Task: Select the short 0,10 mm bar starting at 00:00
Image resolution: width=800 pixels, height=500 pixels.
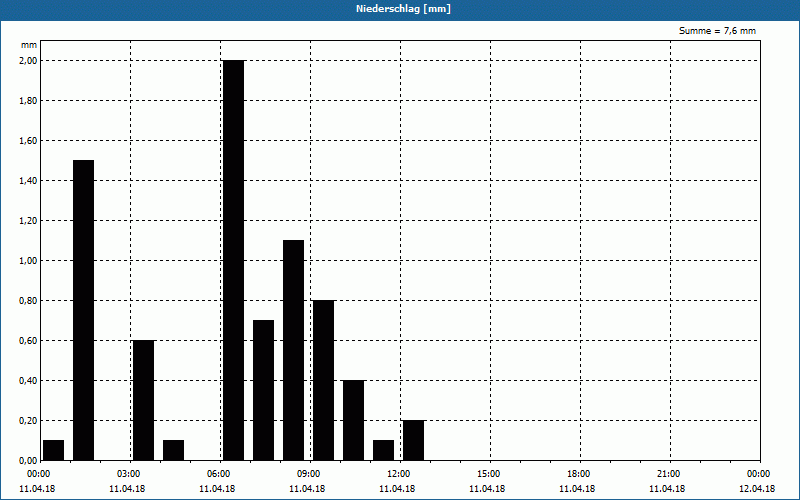Action: click(x=54, y=450)
